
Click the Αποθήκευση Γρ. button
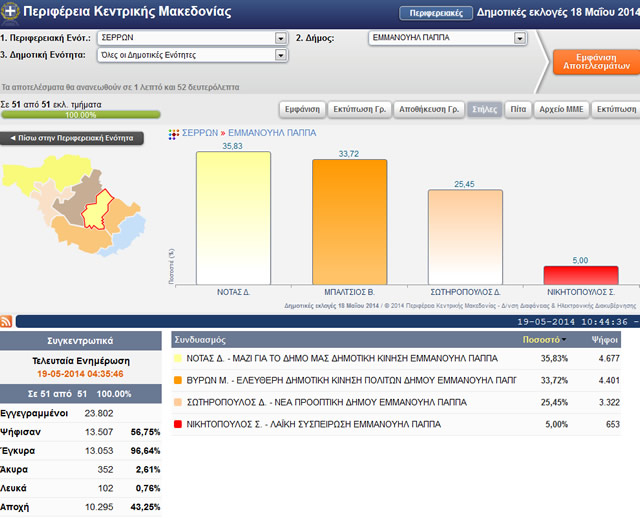click(x=427, y=109)
